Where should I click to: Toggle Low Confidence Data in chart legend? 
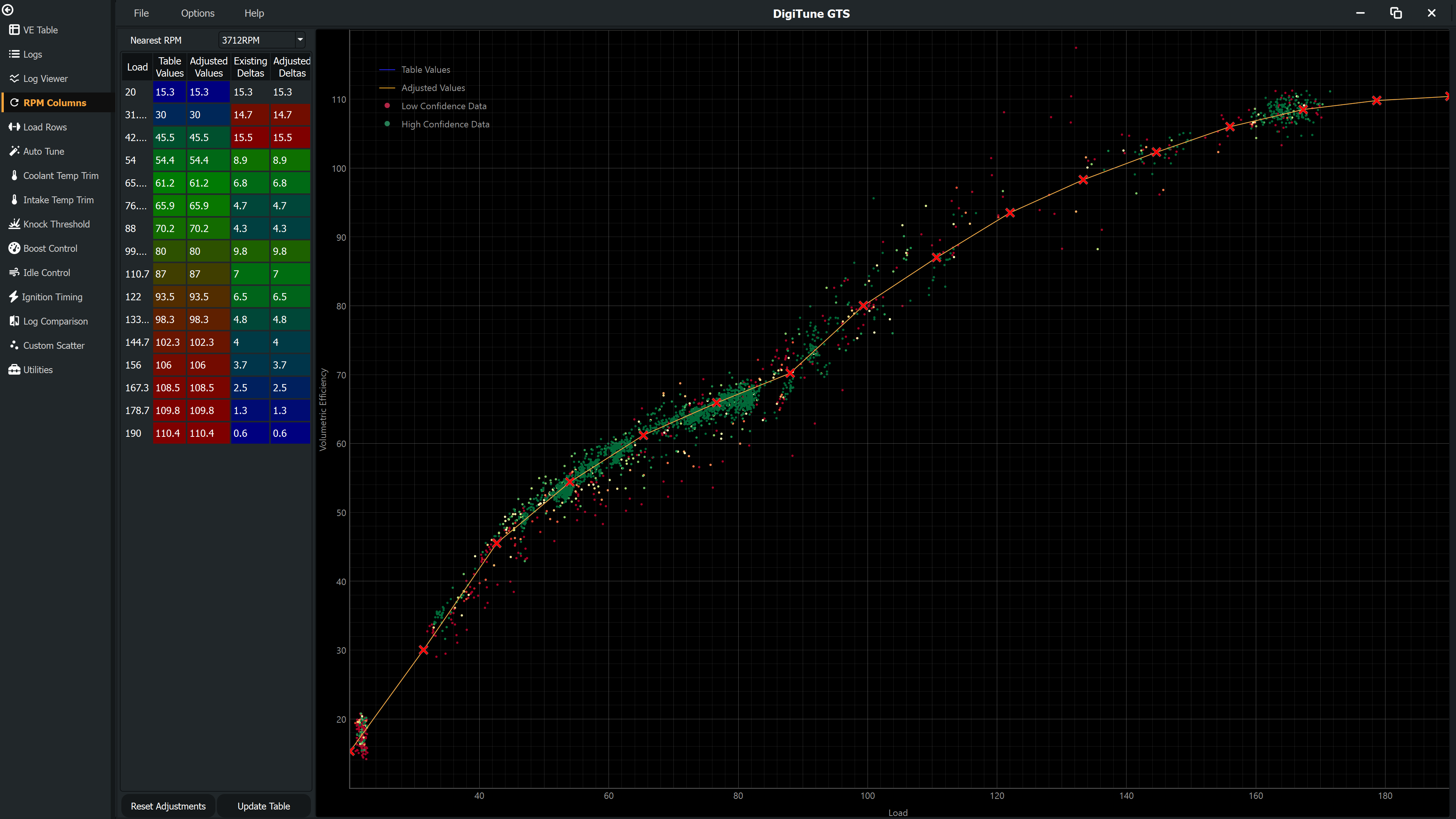(435, 106)
